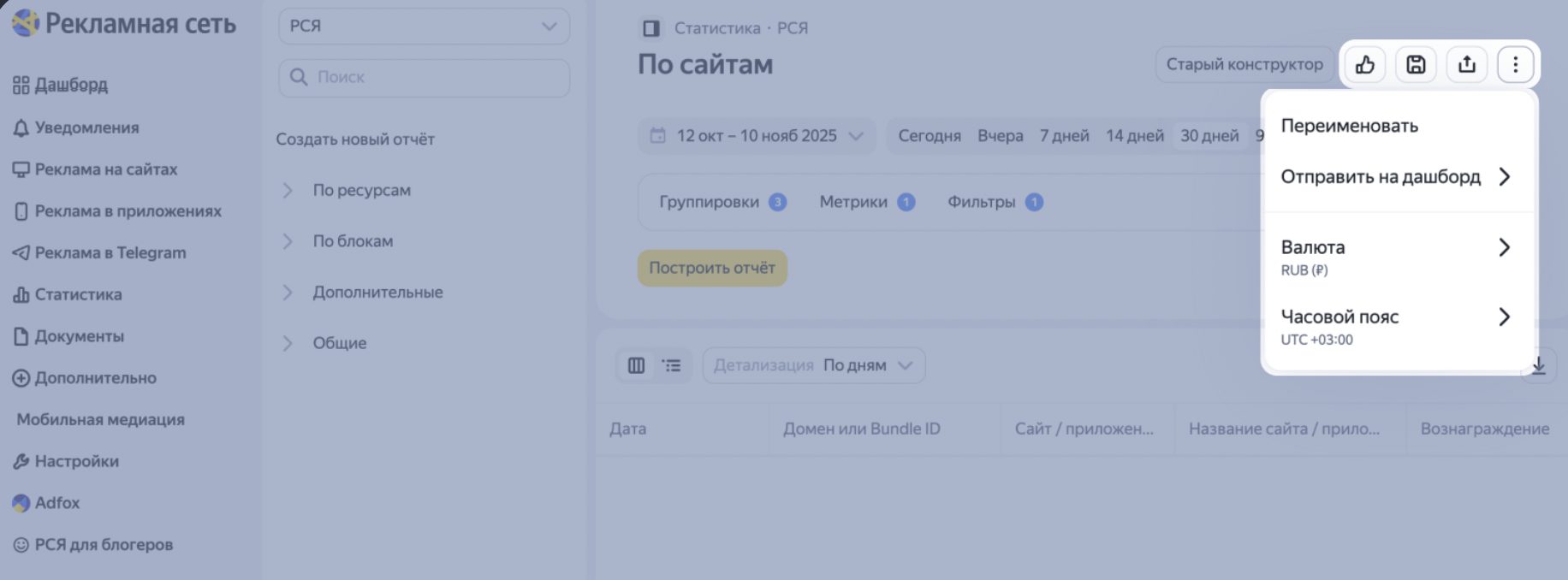Click the Старый конструктор button
This screenshot has width=1568, height=580.
(1244, 64)
